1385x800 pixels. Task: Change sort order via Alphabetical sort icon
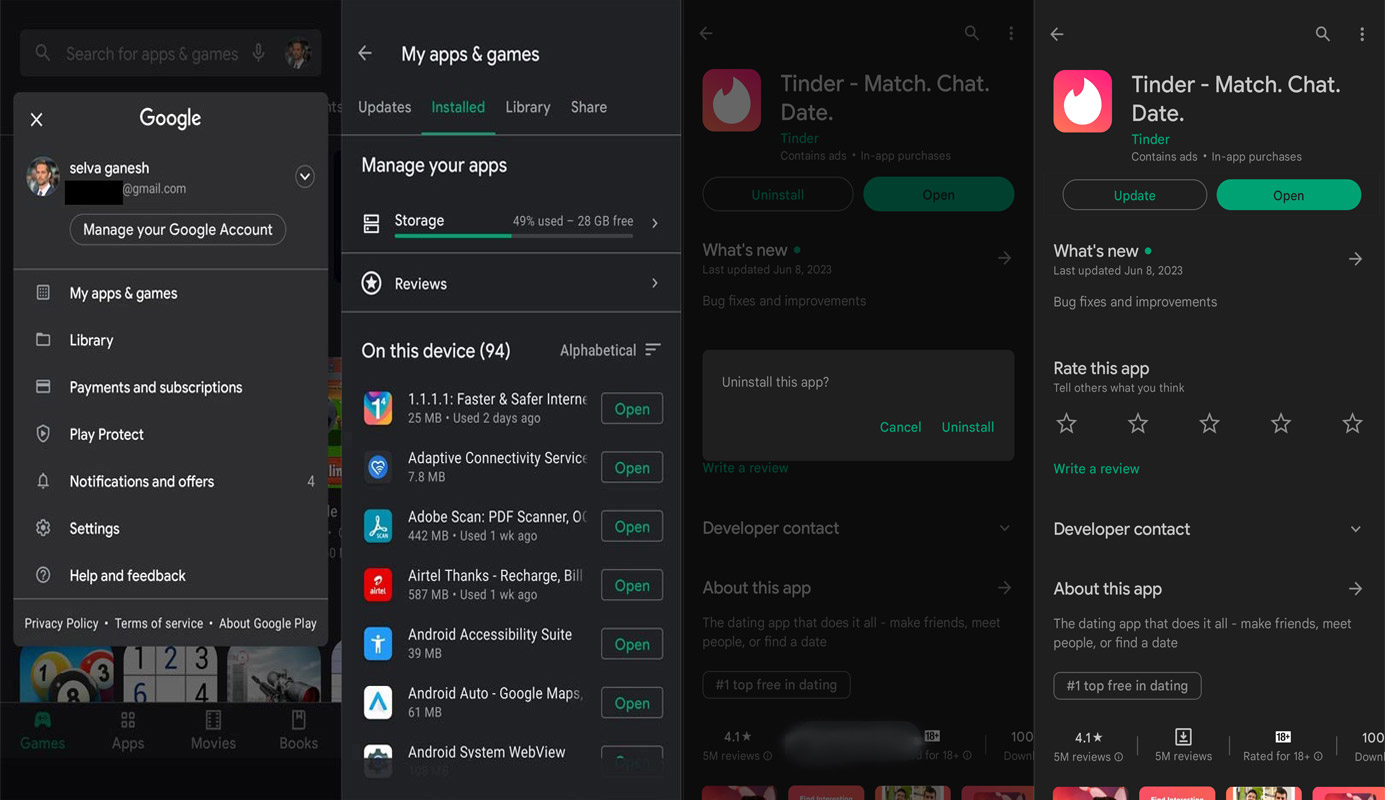[x=653, y=350]
